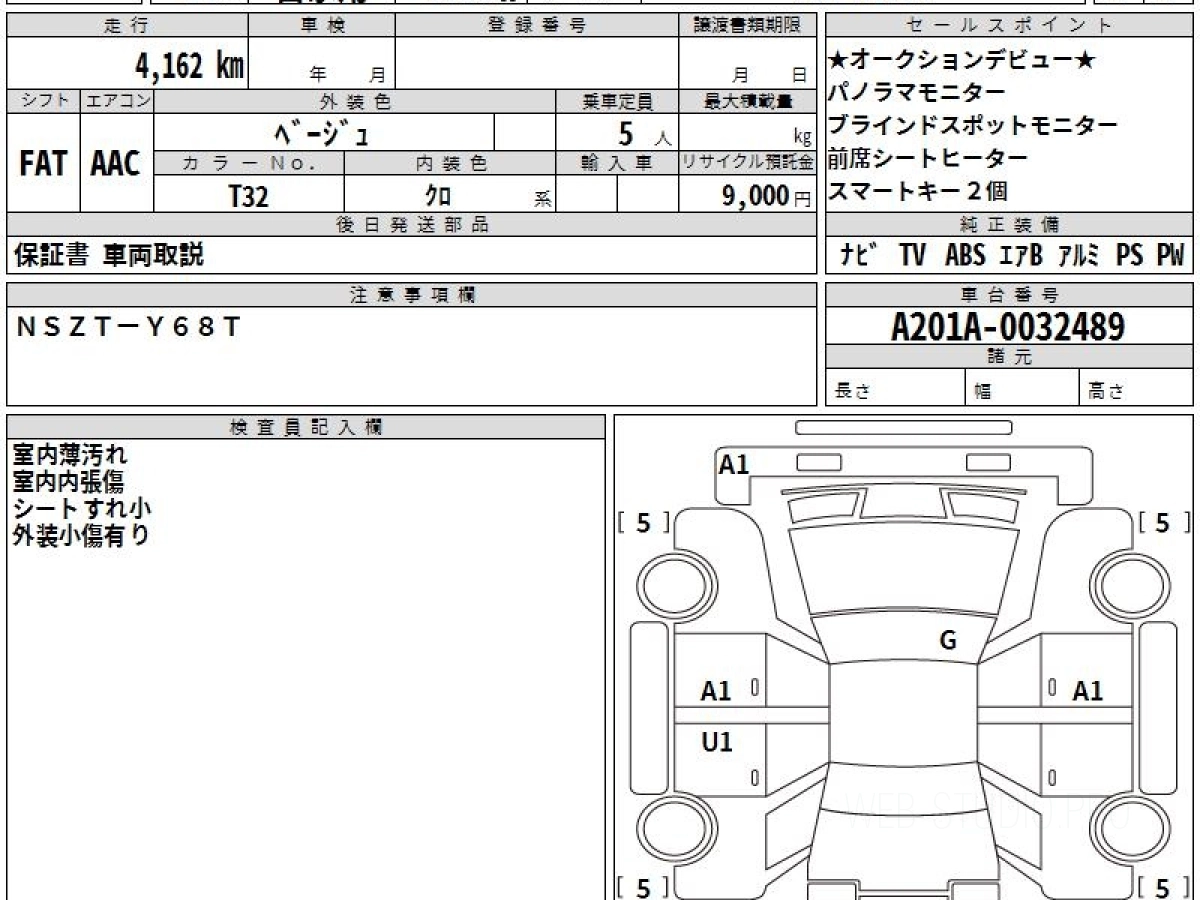Click the 注意事項欄 header bar
1200x900 pixels.
point(411,295)
